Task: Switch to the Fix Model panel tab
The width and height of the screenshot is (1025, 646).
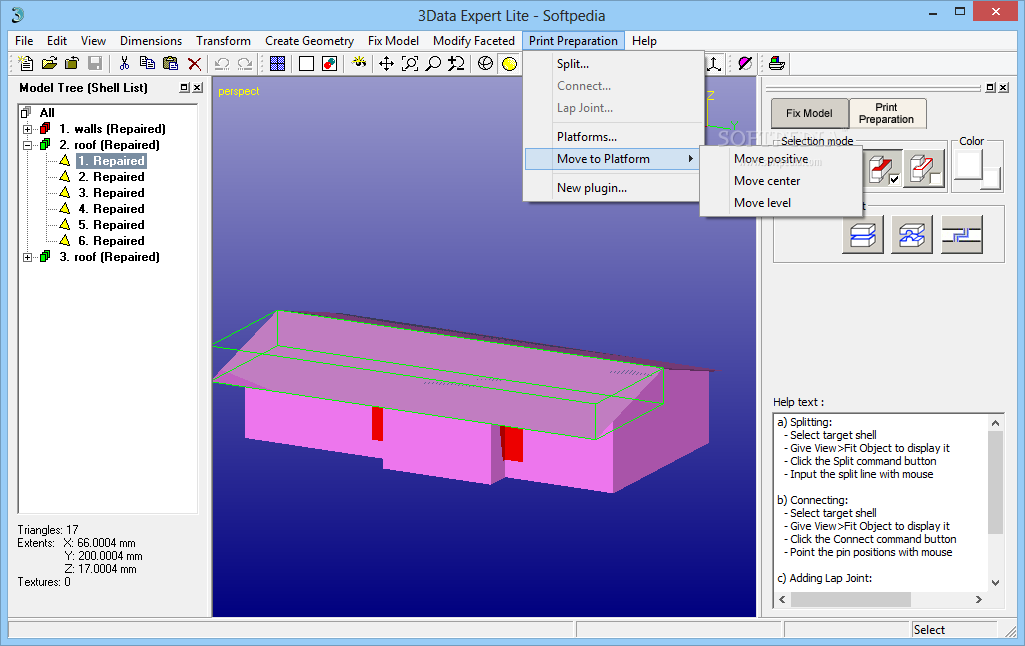Action: click(809, 113)
